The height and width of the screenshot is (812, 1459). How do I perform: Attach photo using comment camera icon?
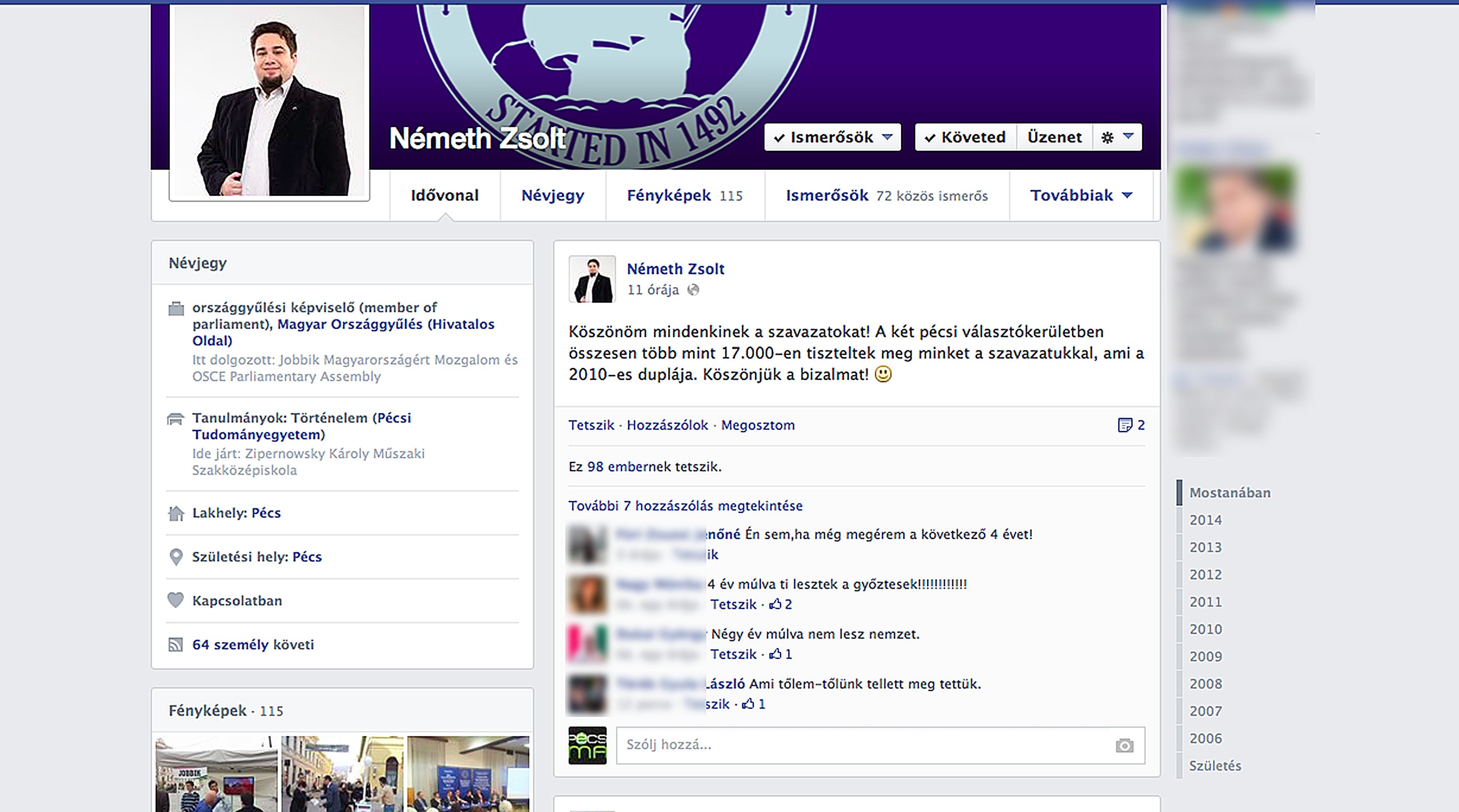[1124, 746]
